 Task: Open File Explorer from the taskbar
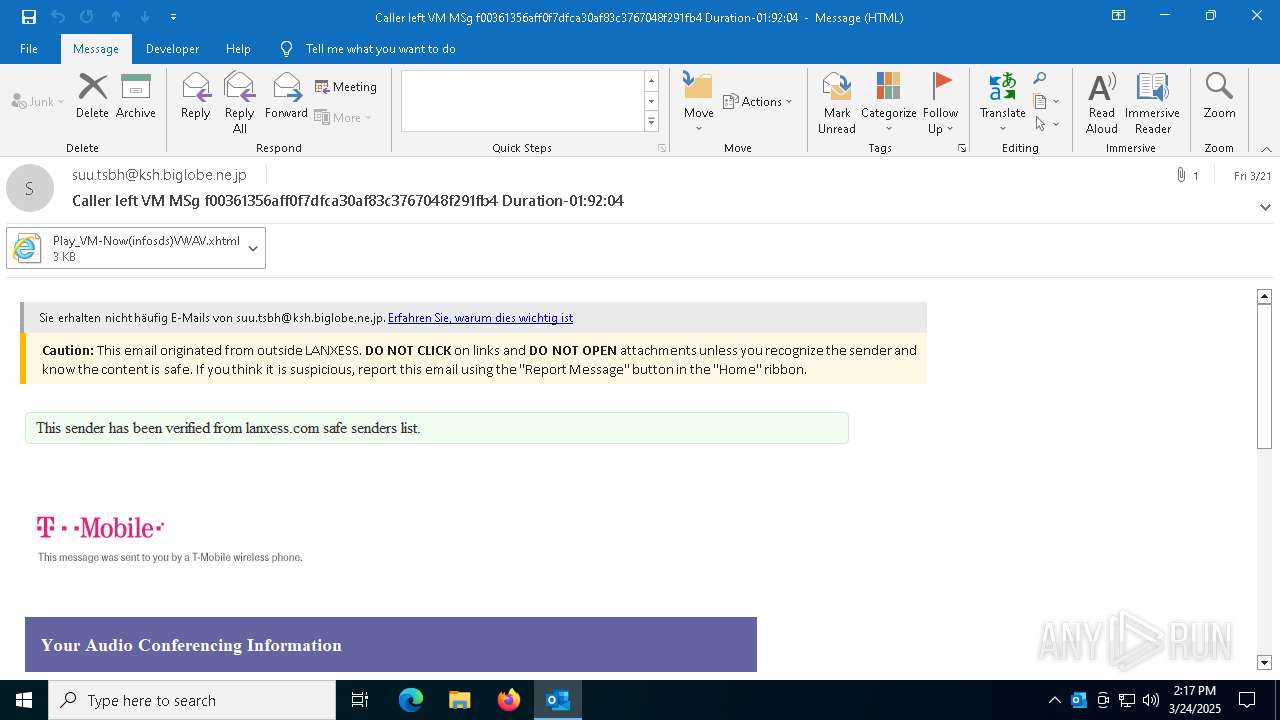click(x=460, y=700)
